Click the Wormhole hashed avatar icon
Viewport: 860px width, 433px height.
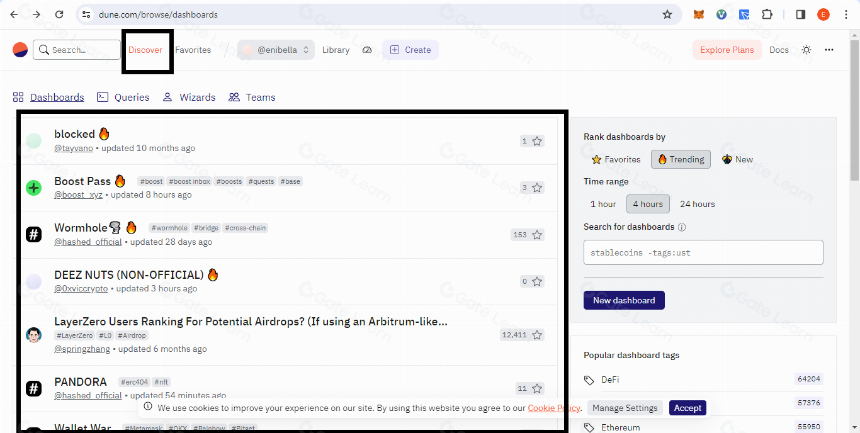(x=34, y=235)
